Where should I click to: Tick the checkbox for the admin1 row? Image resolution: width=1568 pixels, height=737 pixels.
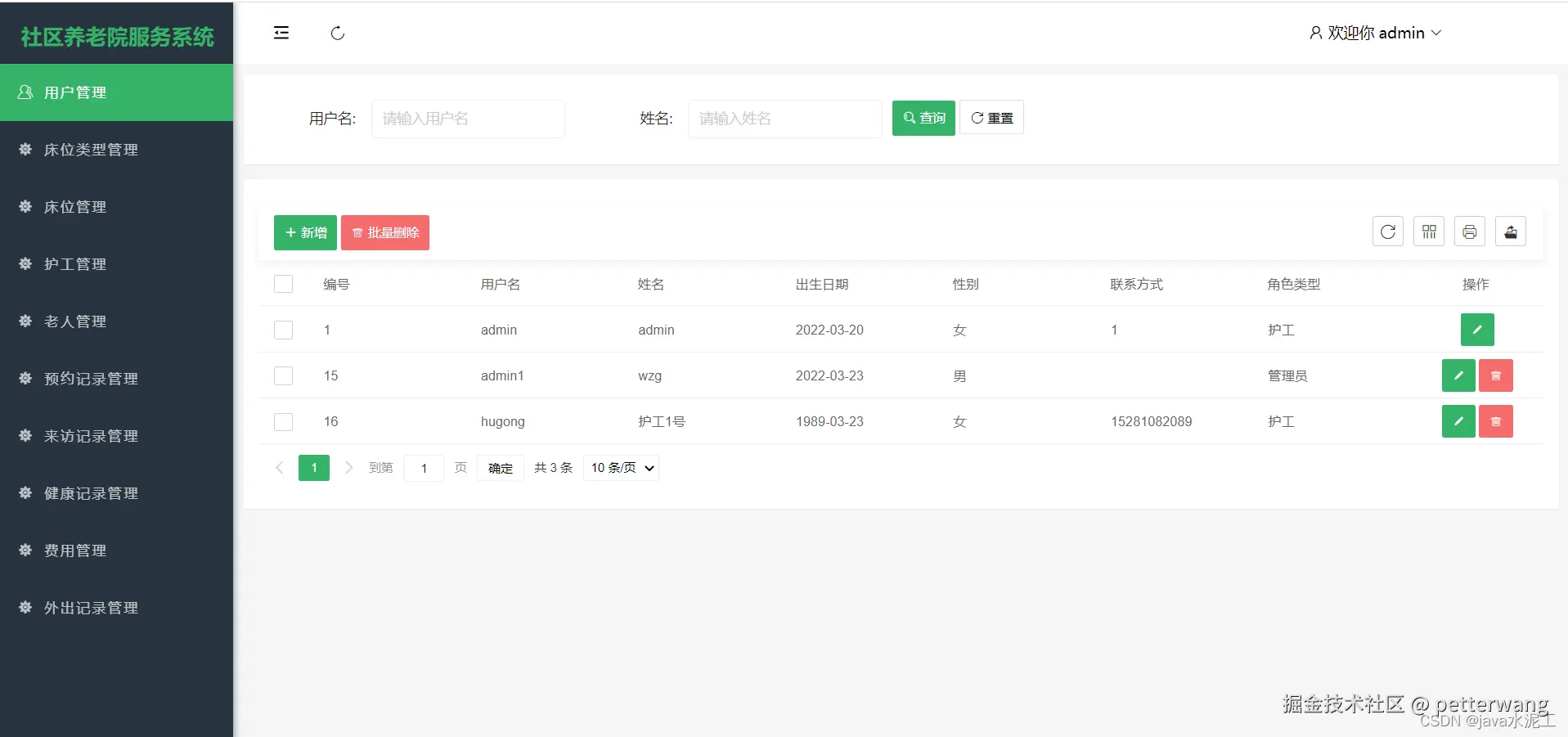pyautogui.click(x=283, y=375)
